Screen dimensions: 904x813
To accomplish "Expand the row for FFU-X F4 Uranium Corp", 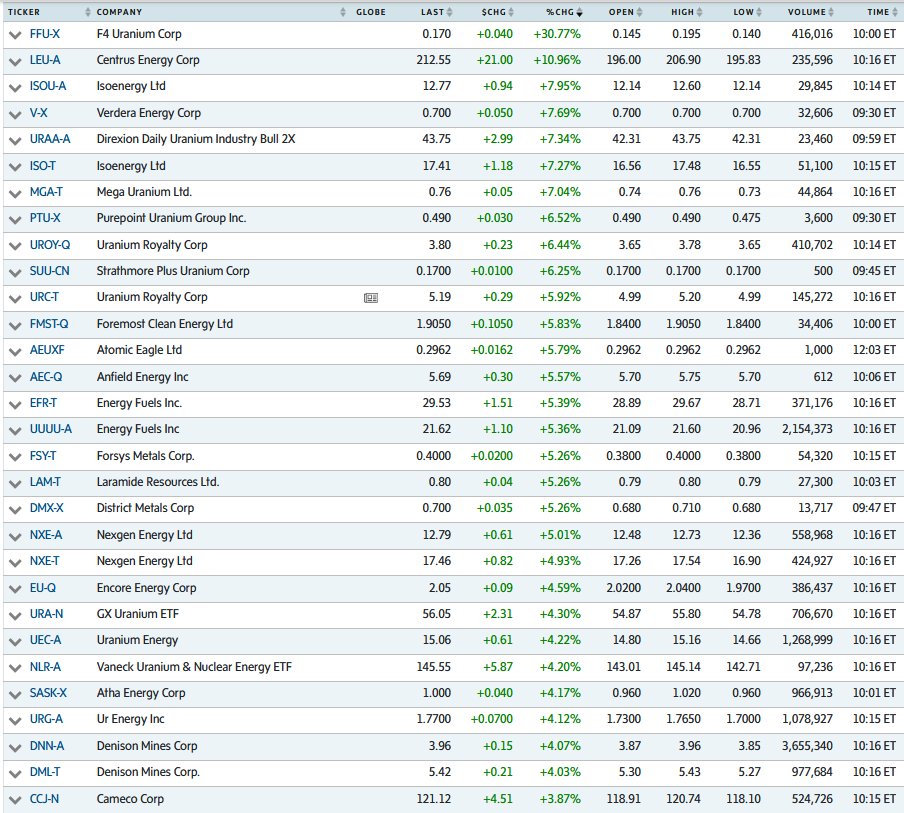I will pos(14,33).
